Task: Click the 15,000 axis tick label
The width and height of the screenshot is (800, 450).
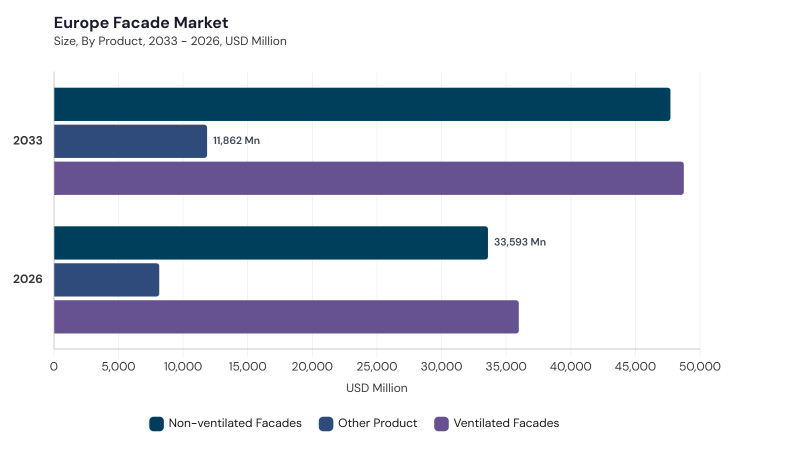Action: pos(247,367)
